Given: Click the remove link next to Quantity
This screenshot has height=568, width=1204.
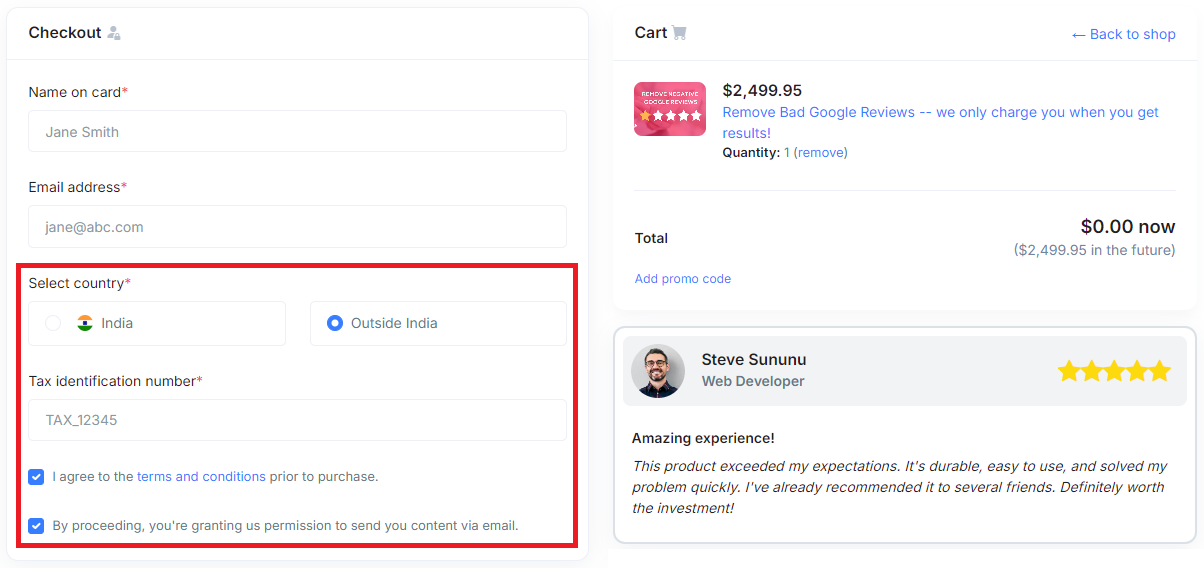Looking at the screenshot, I should 820,153.
